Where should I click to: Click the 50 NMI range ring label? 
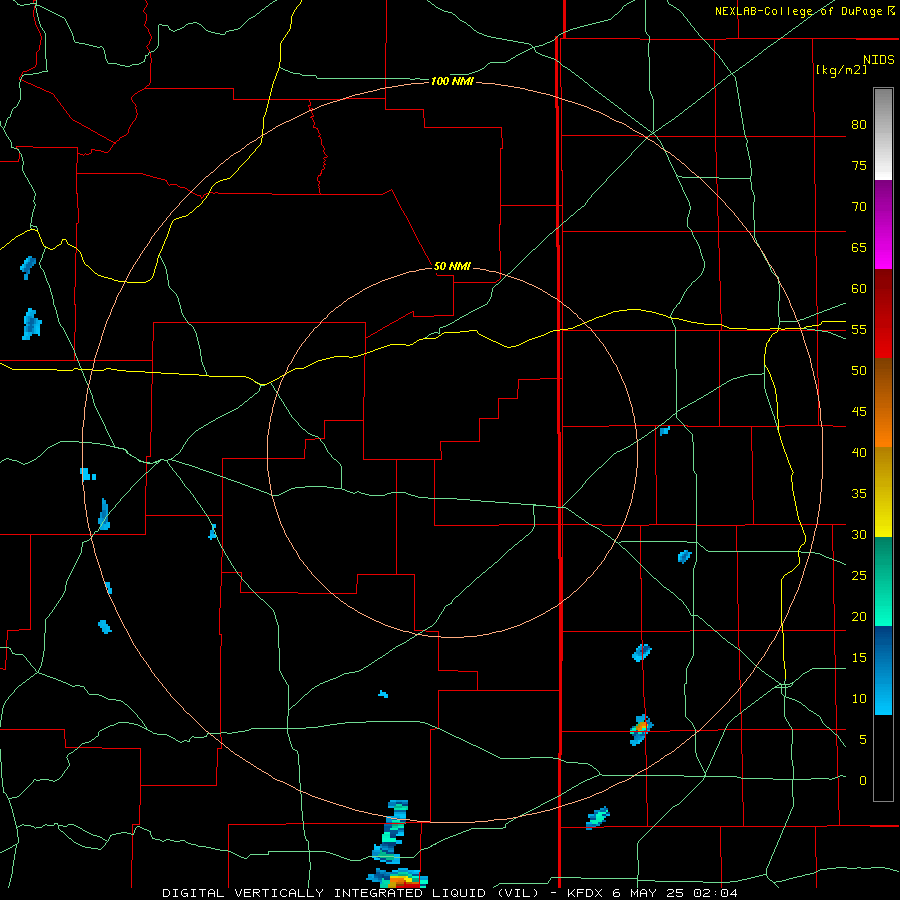click(x=452, y=266)
